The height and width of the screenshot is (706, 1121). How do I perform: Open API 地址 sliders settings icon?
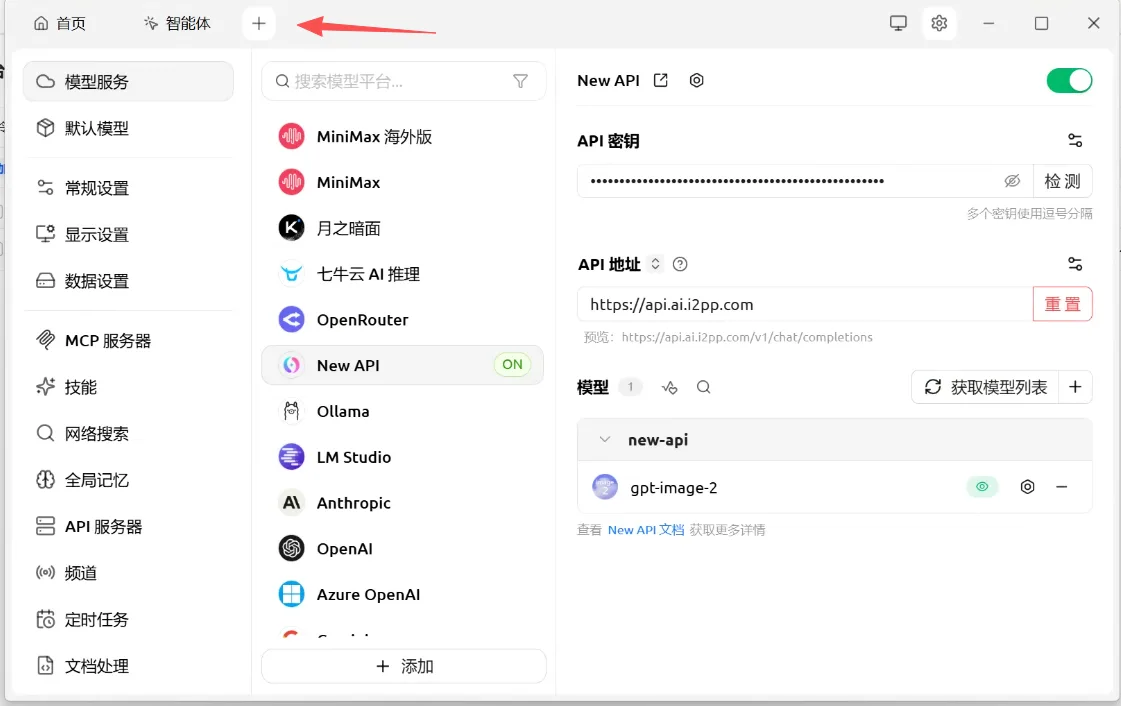coord(1075,264)
